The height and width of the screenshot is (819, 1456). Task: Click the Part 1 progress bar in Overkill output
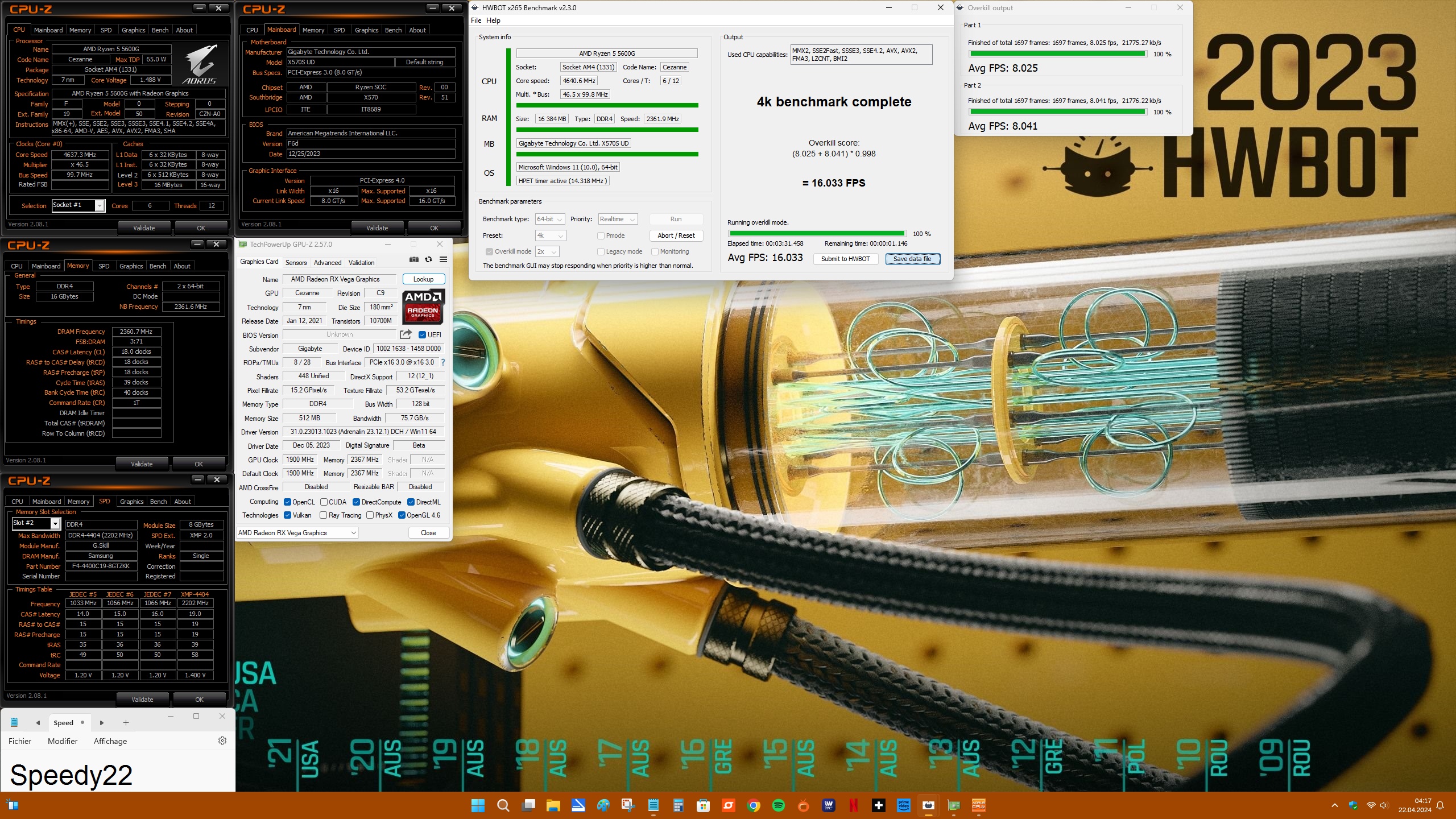[1057, 54]
